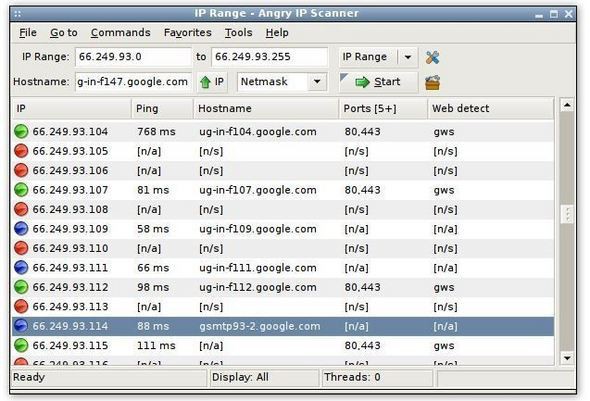Screen dimensions: 590x401
Task: Click the green status icon for 66.249.93.107
Action: pyautogui.click(x=21, y=190)
